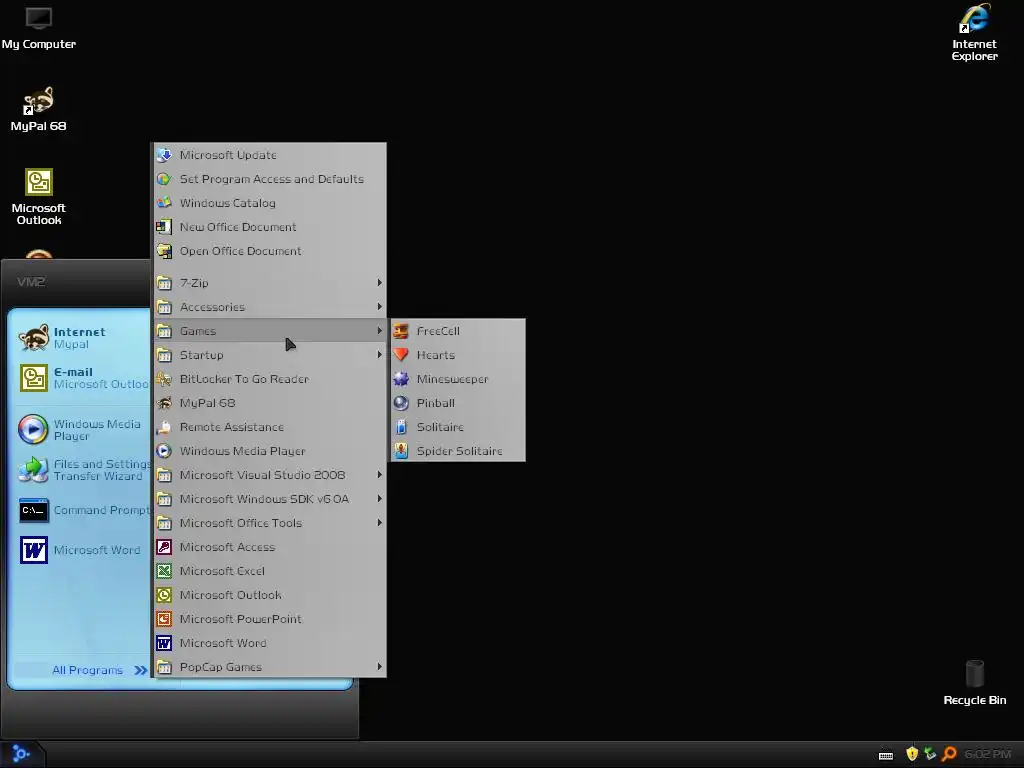
Task: Launch Pinball from the Games submenu
Action: pyautogui.click(x=458, y=403)
